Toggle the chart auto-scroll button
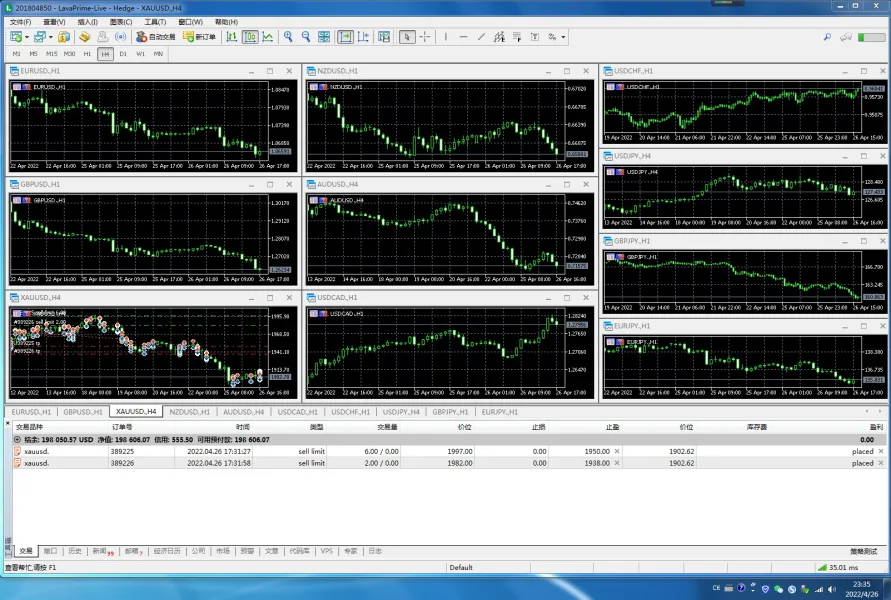Screen dimensions: 891x600 pos(345,37)
